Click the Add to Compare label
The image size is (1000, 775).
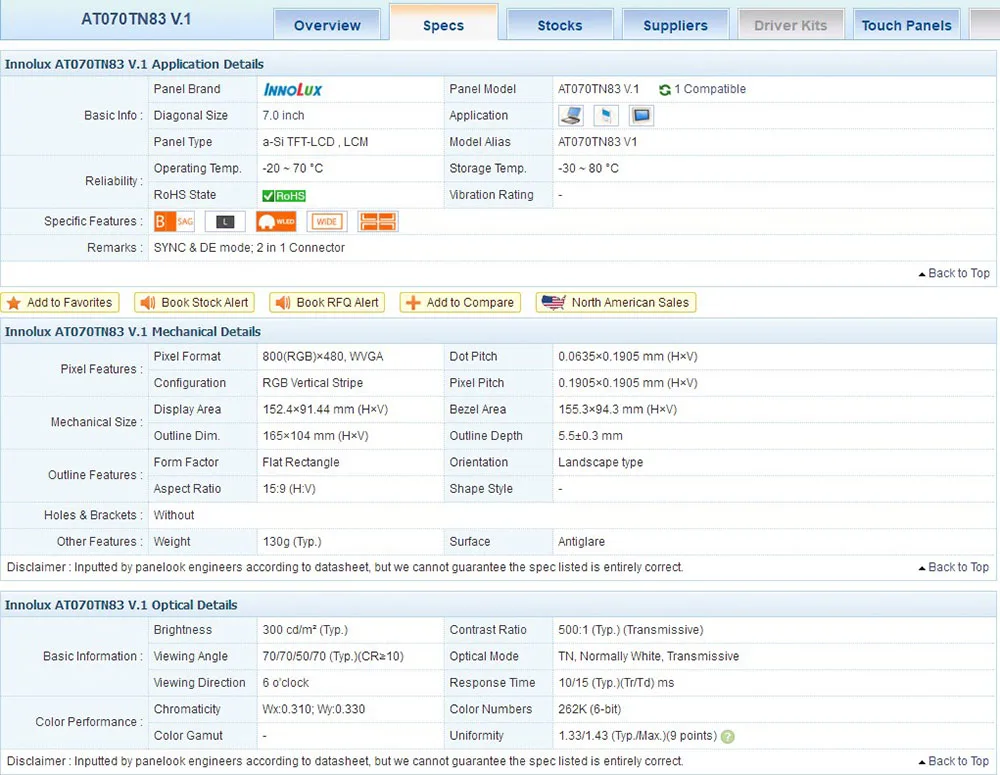(470, 302)
